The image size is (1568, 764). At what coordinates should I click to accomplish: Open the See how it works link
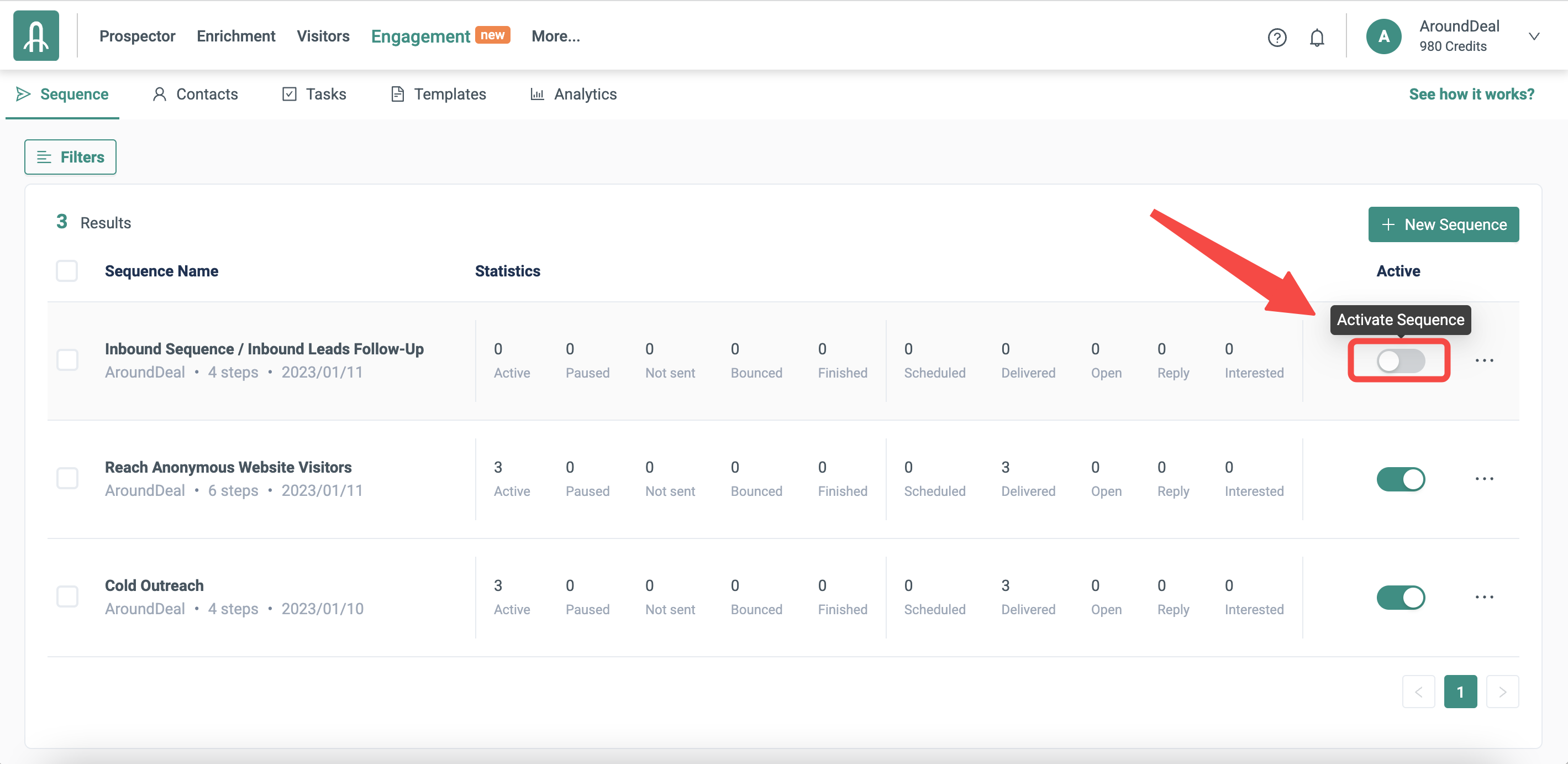(x=1471, y=95)
